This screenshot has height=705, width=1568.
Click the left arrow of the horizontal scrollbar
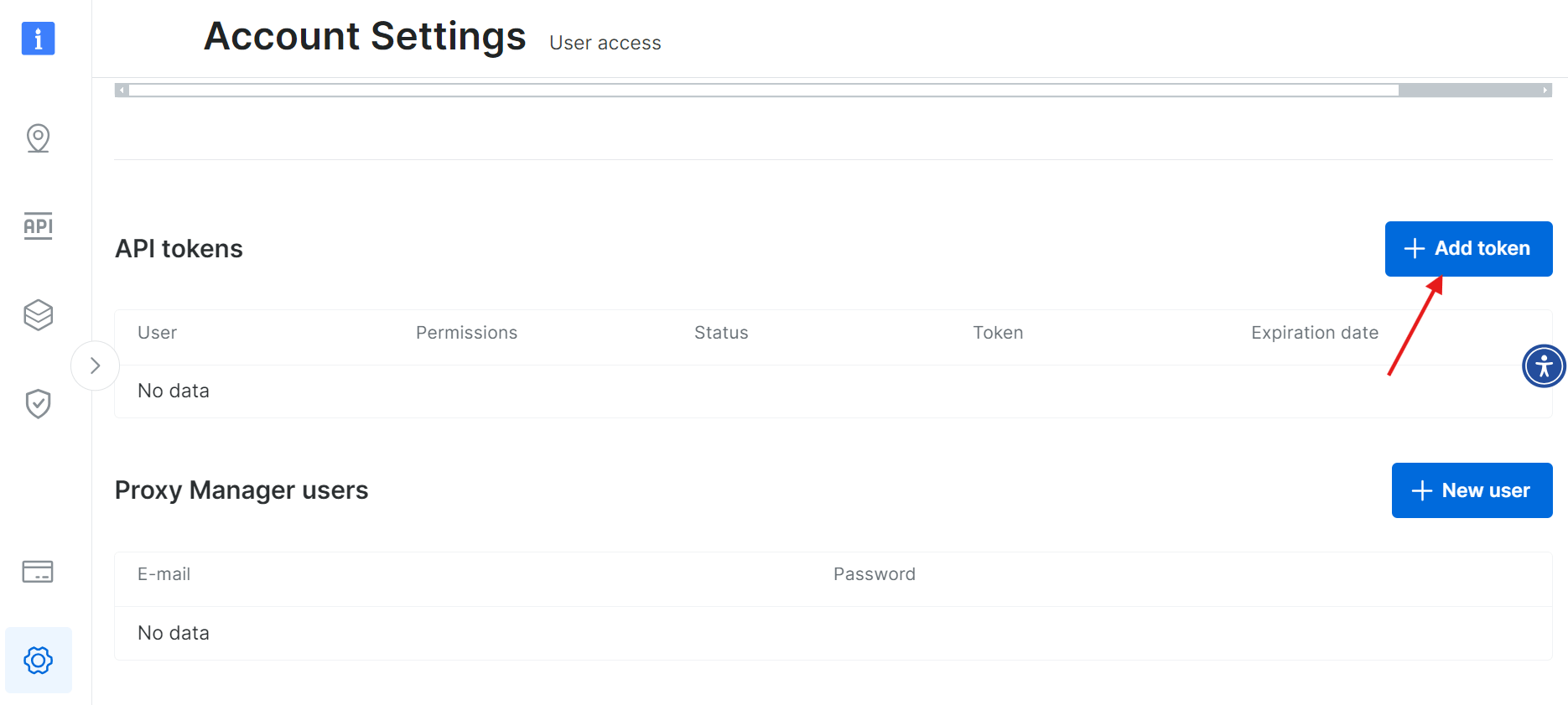122,89
